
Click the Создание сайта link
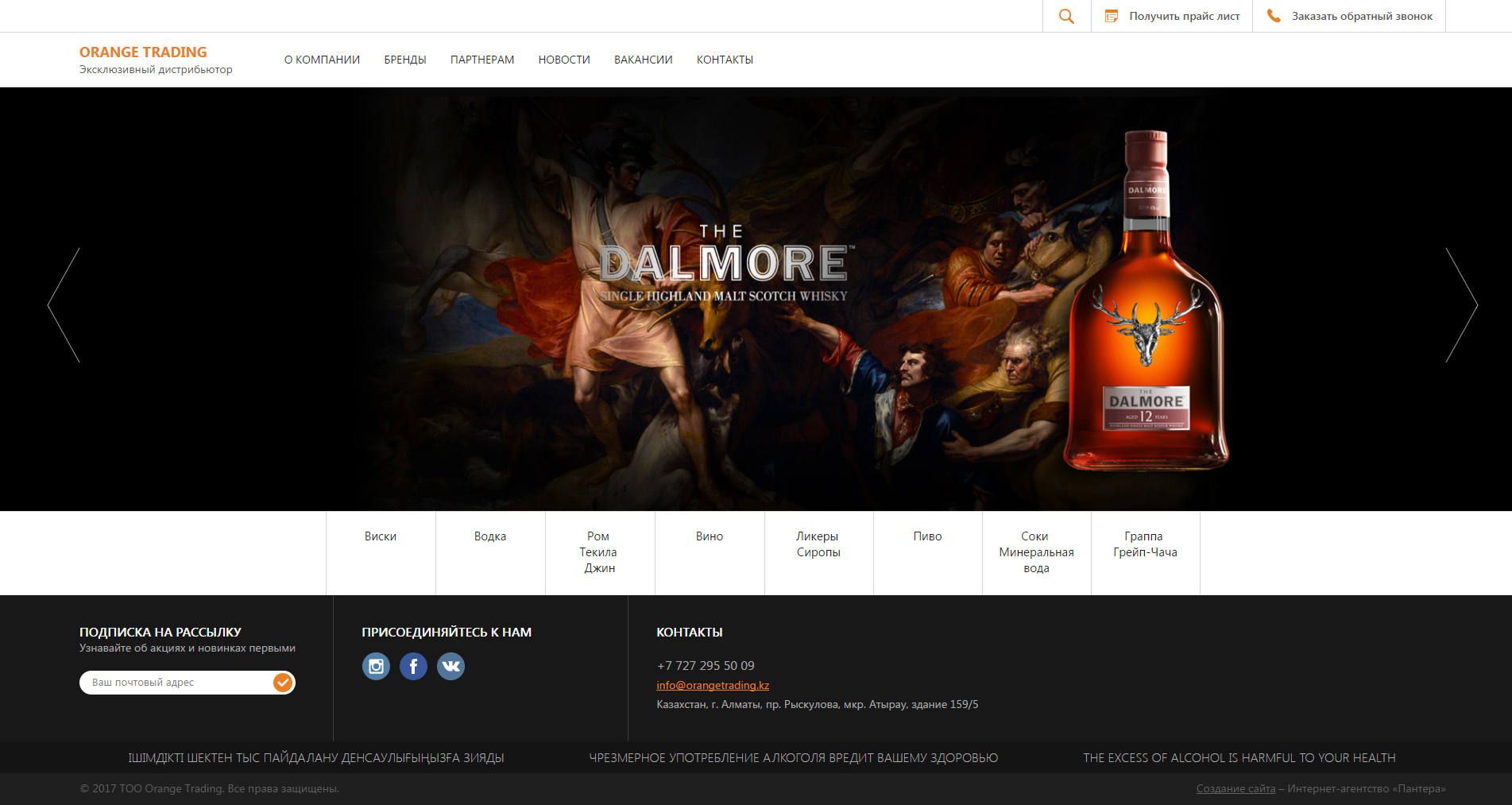(1236, 788)
